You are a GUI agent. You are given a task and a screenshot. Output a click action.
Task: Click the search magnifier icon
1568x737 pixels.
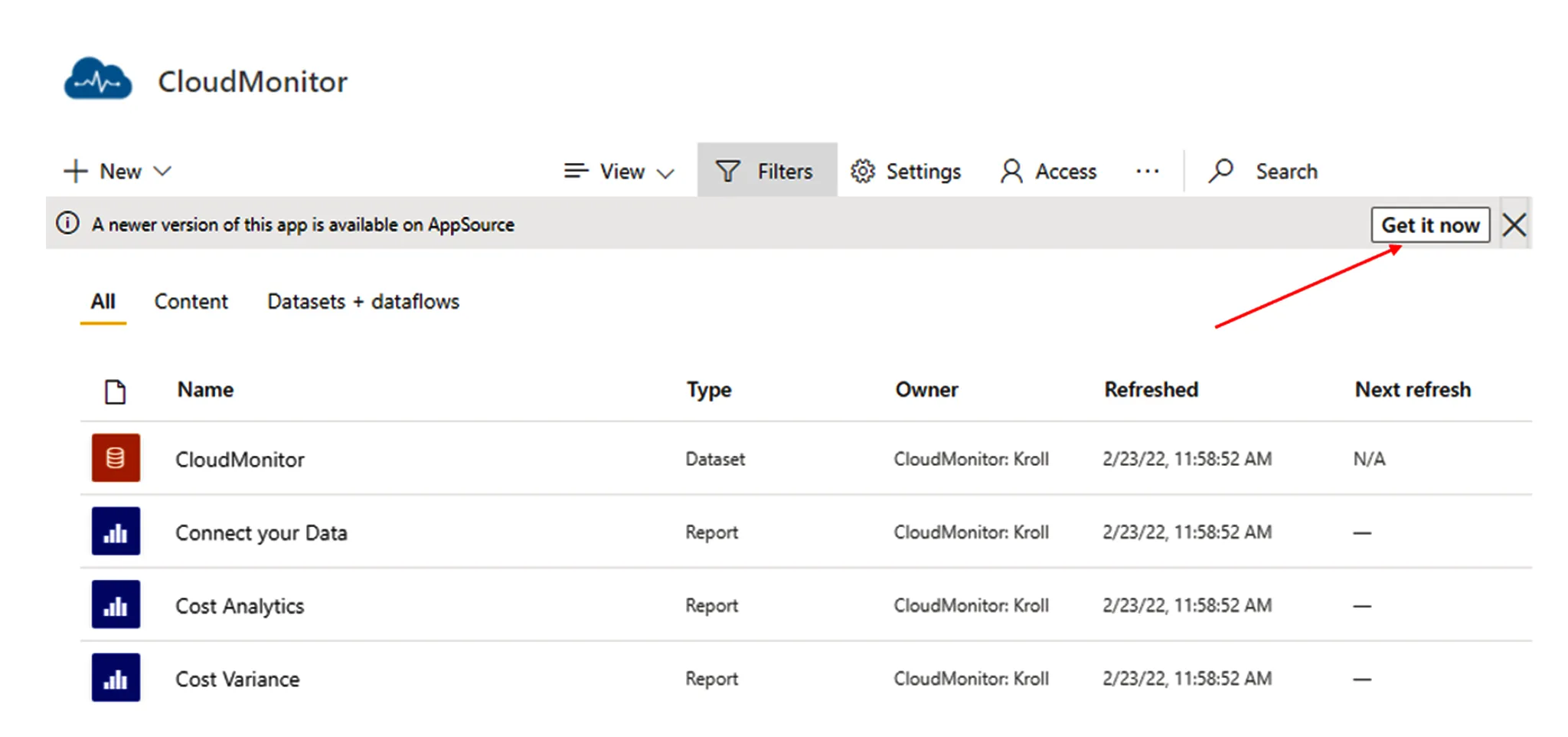coord(1220,171)
